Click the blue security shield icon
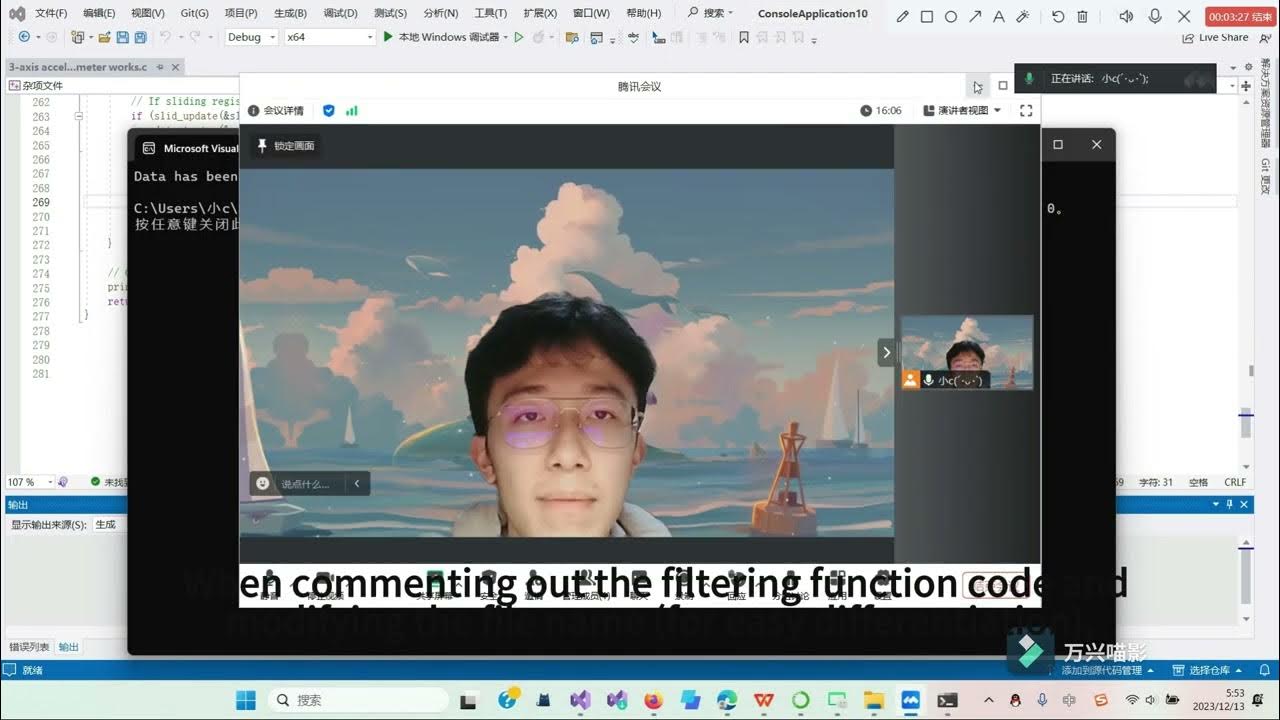Image resolution: width=1280 pixels, height=720 pixels. click(x=328, y=110)
